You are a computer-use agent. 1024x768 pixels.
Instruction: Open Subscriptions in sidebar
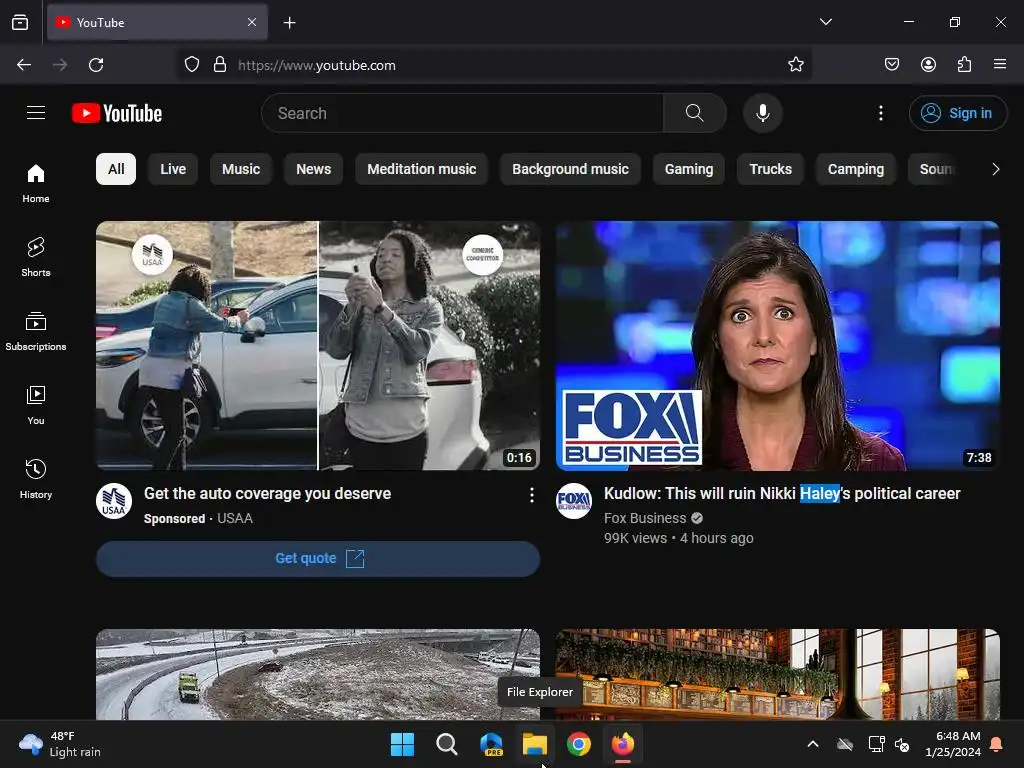(x=36, y=331)
